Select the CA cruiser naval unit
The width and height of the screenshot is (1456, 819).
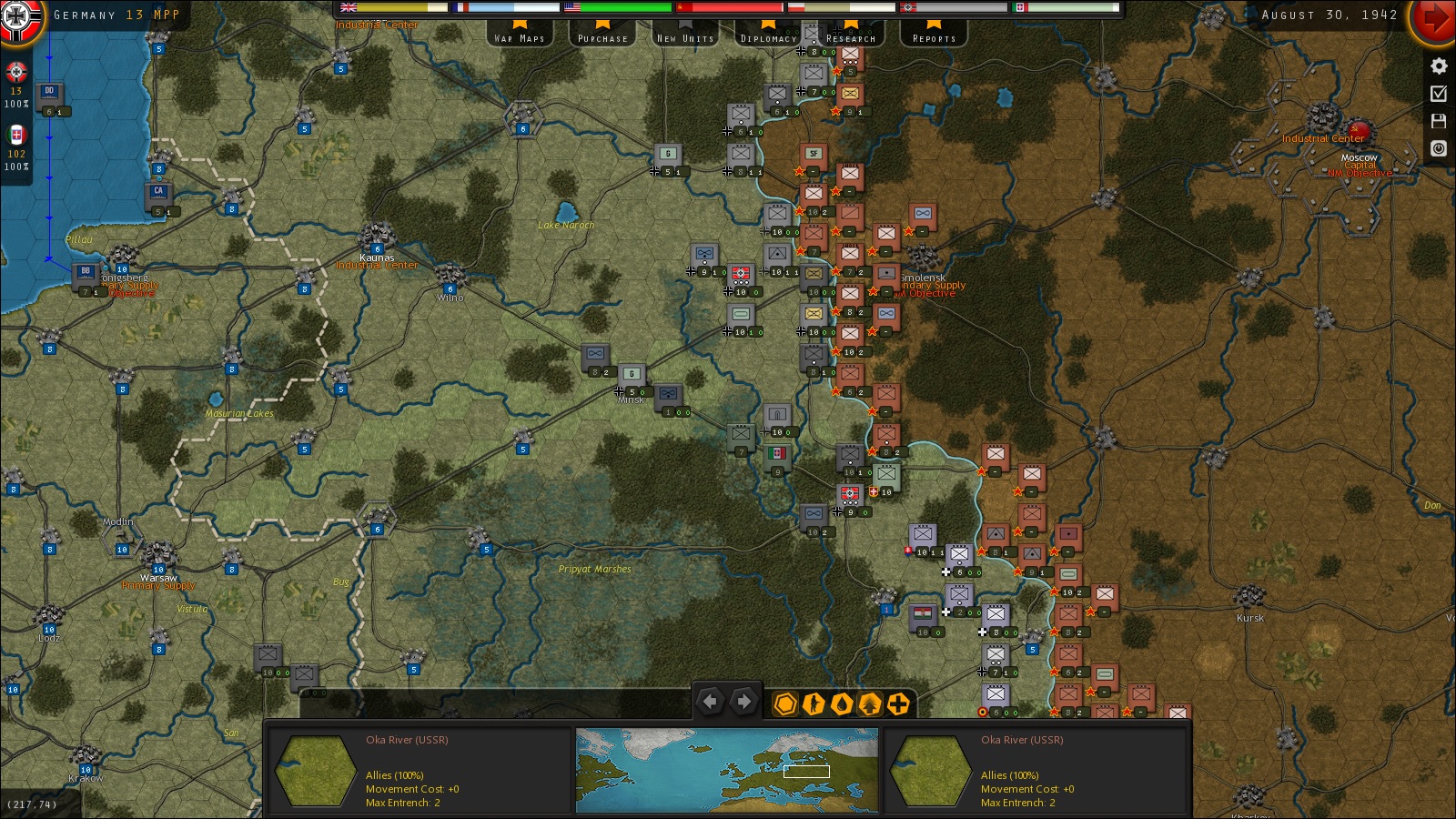point(158,194)
